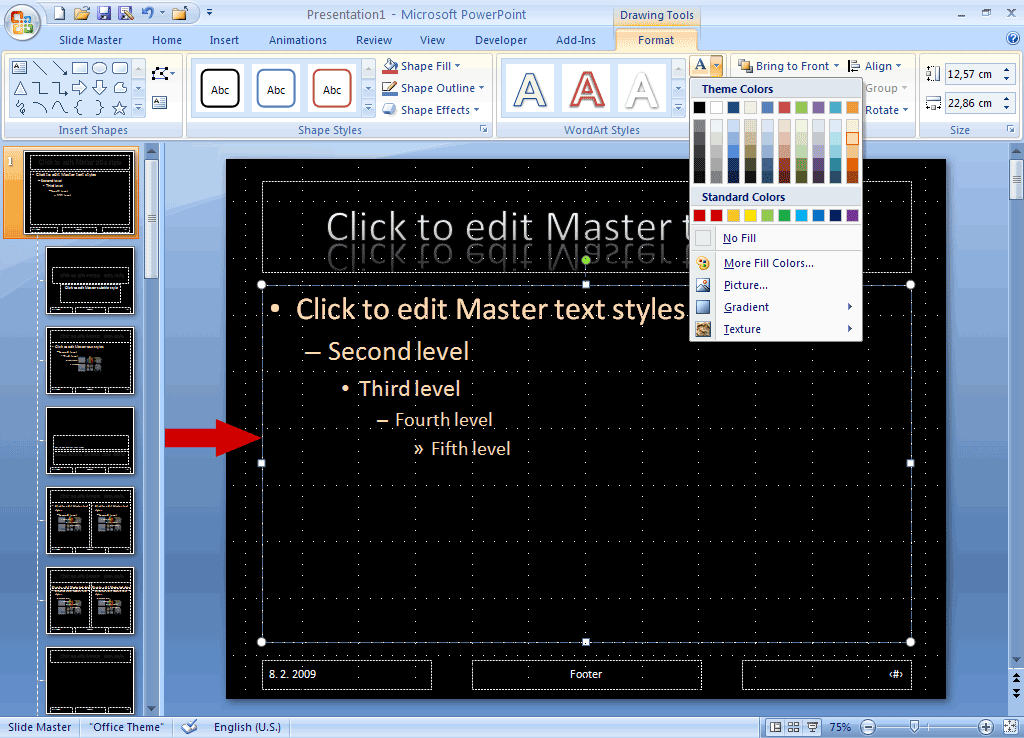Select the oval shape

point(99,67)
